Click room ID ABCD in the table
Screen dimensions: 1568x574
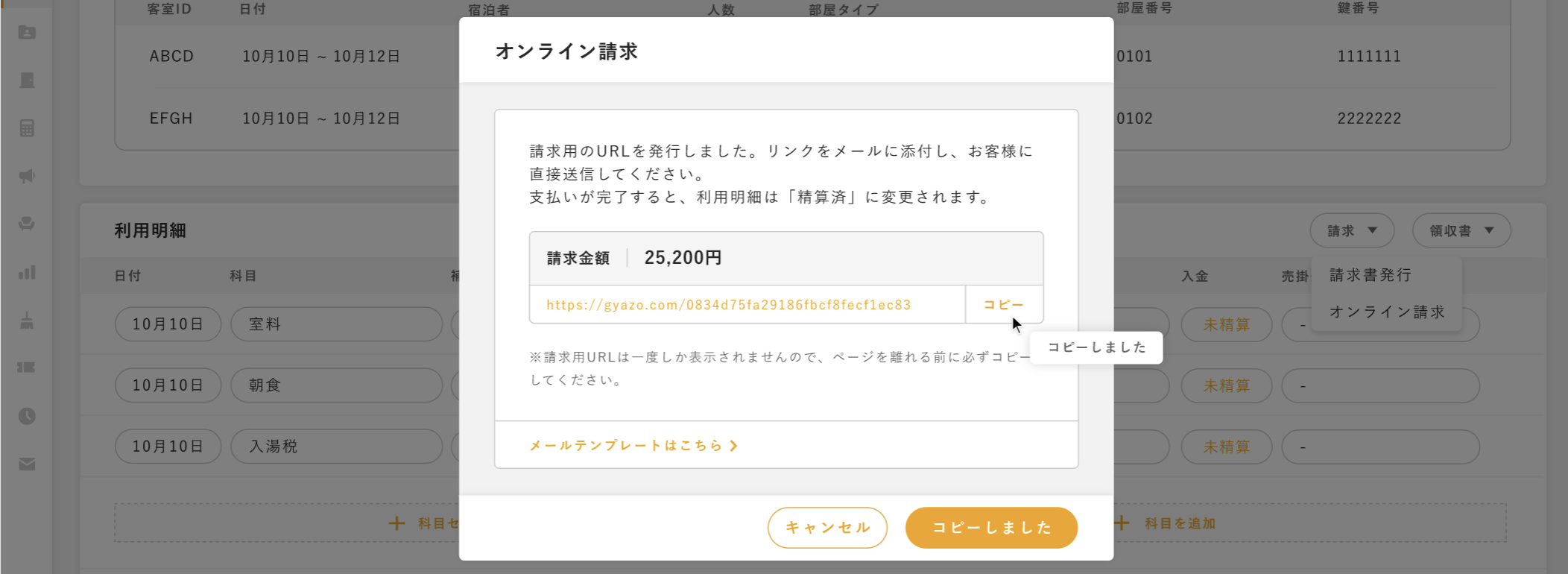tap(171, 56)
